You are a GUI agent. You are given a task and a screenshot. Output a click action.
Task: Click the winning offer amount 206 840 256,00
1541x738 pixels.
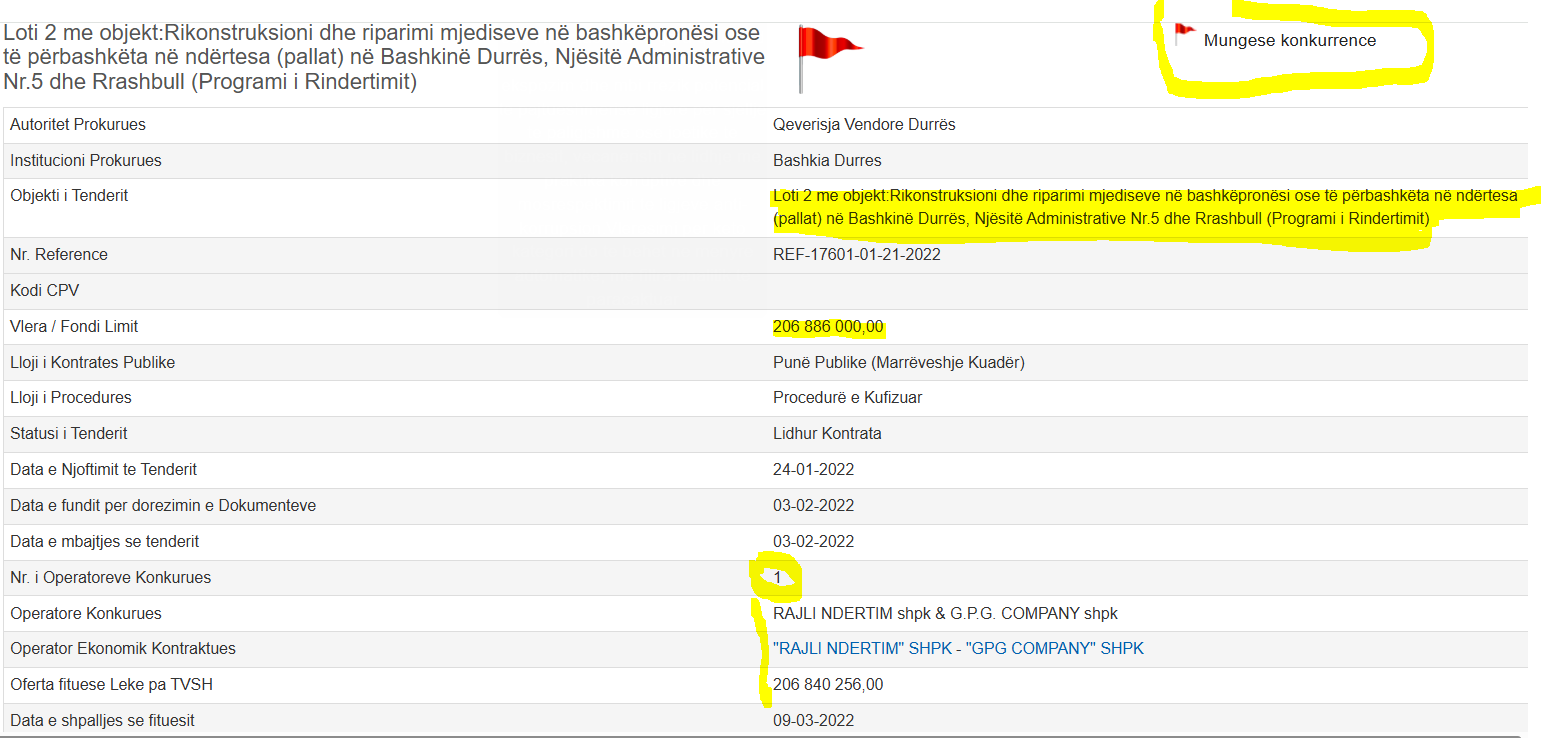point(828,685)
